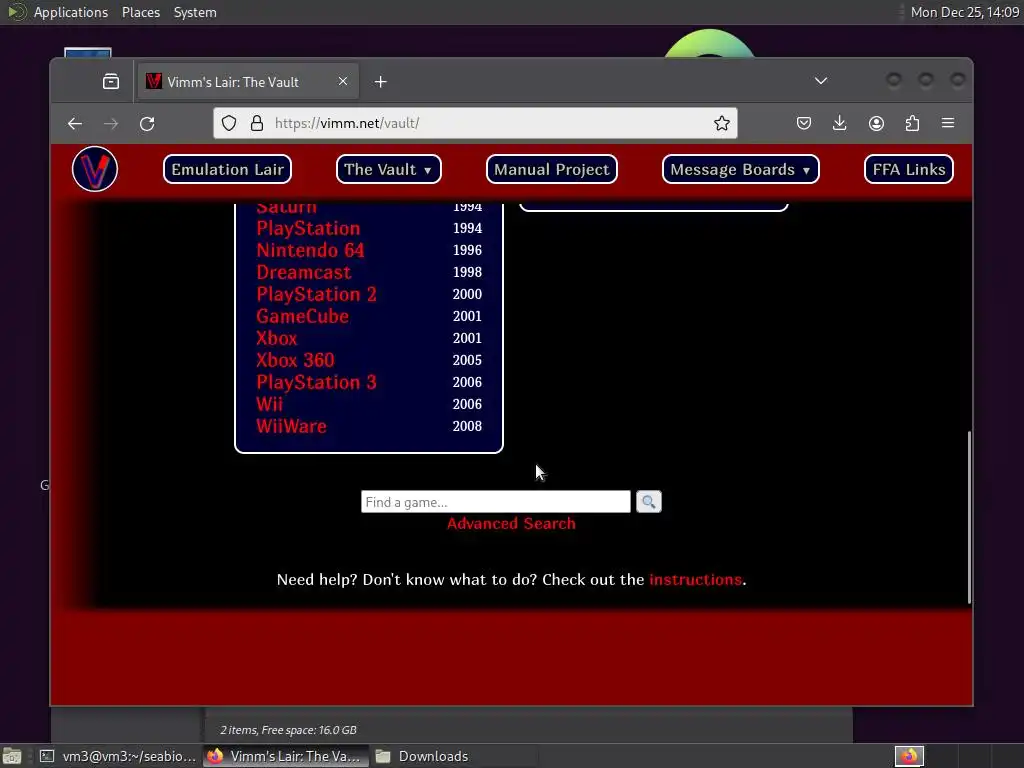Viewport: 1024px width, 768px height.
Task: Click the 2008 year beside WiiWare
Action: coord(467,426)
